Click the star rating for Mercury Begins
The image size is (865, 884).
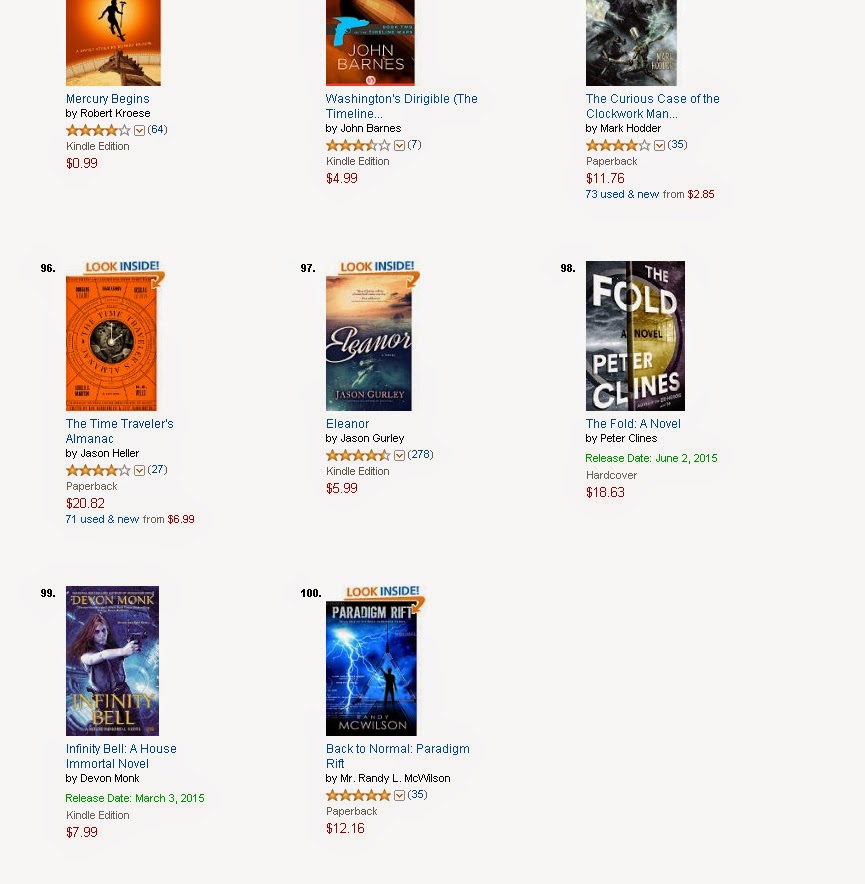point(98,130)
